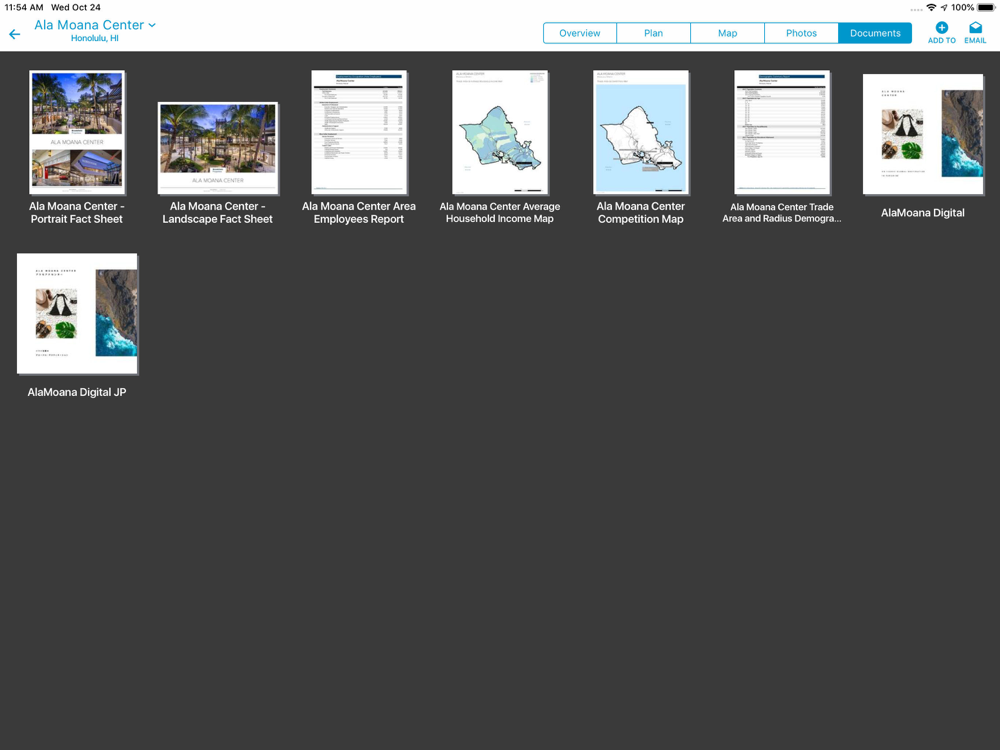Image resolution: width=1000 pixels, height=750 pixels.
Task: Switch to the Overview tab
Action: pyautogui.click(x=580, y=33)
